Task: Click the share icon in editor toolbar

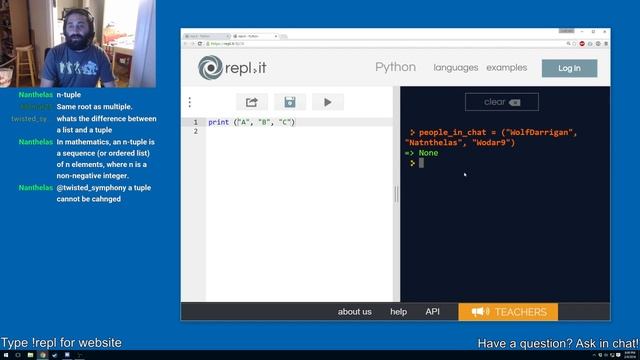Action: 252,102
